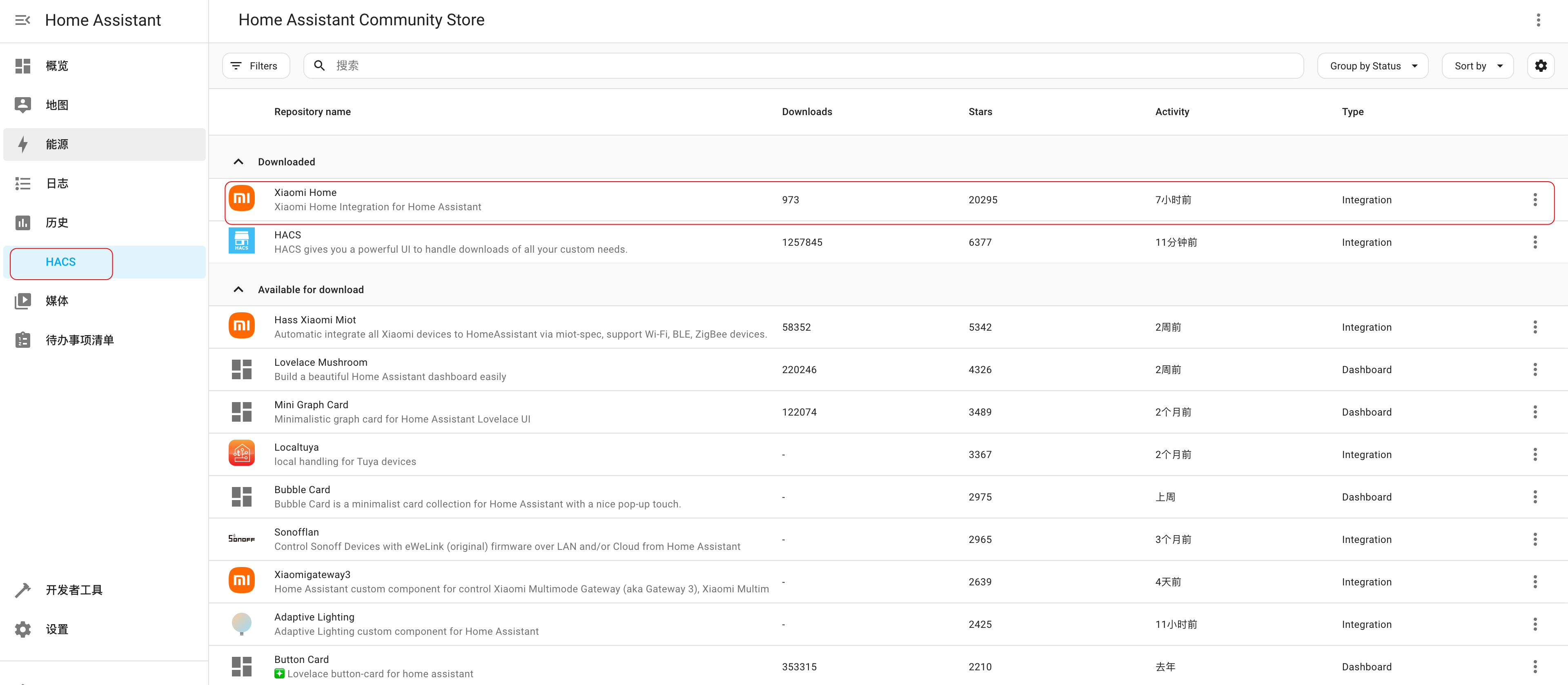The image size is (1568, 685).
Task: Open the 地图 map icon
Action: (22, 105)
